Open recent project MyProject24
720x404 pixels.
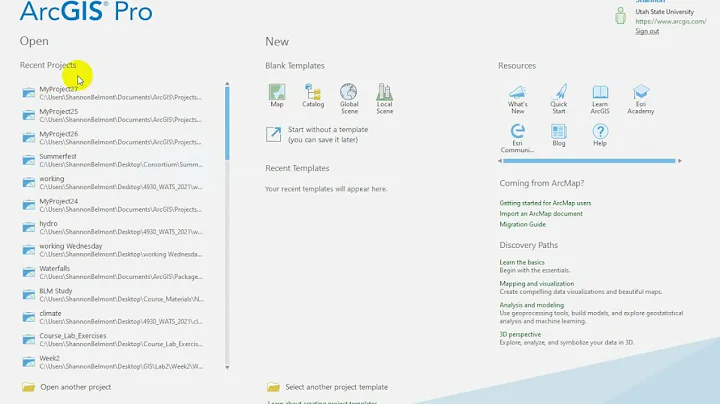(112, 205)
